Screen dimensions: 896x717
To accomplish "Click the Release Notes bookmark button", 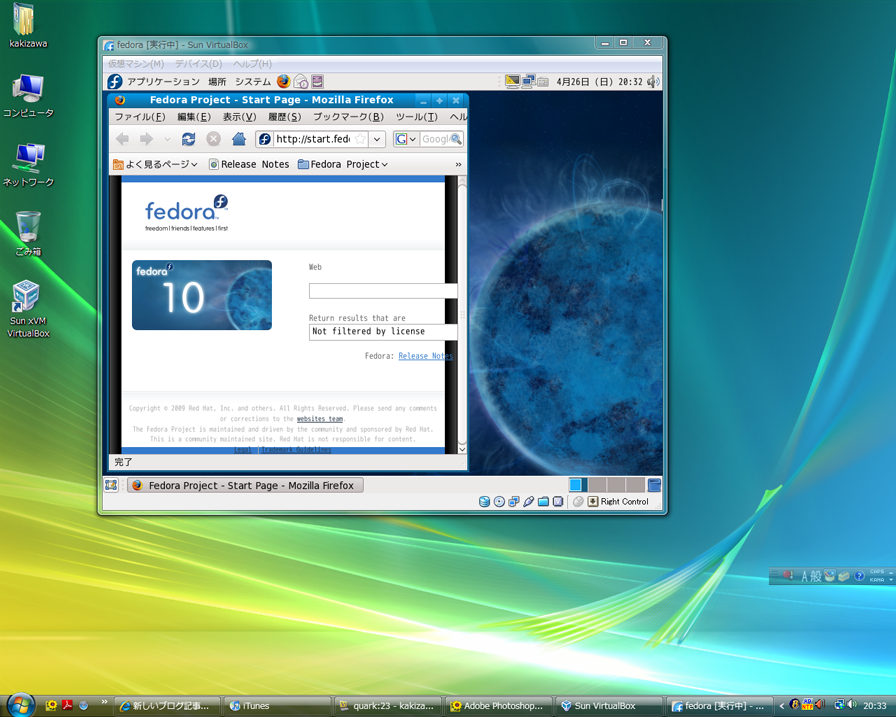I will (x=249, y=165).
